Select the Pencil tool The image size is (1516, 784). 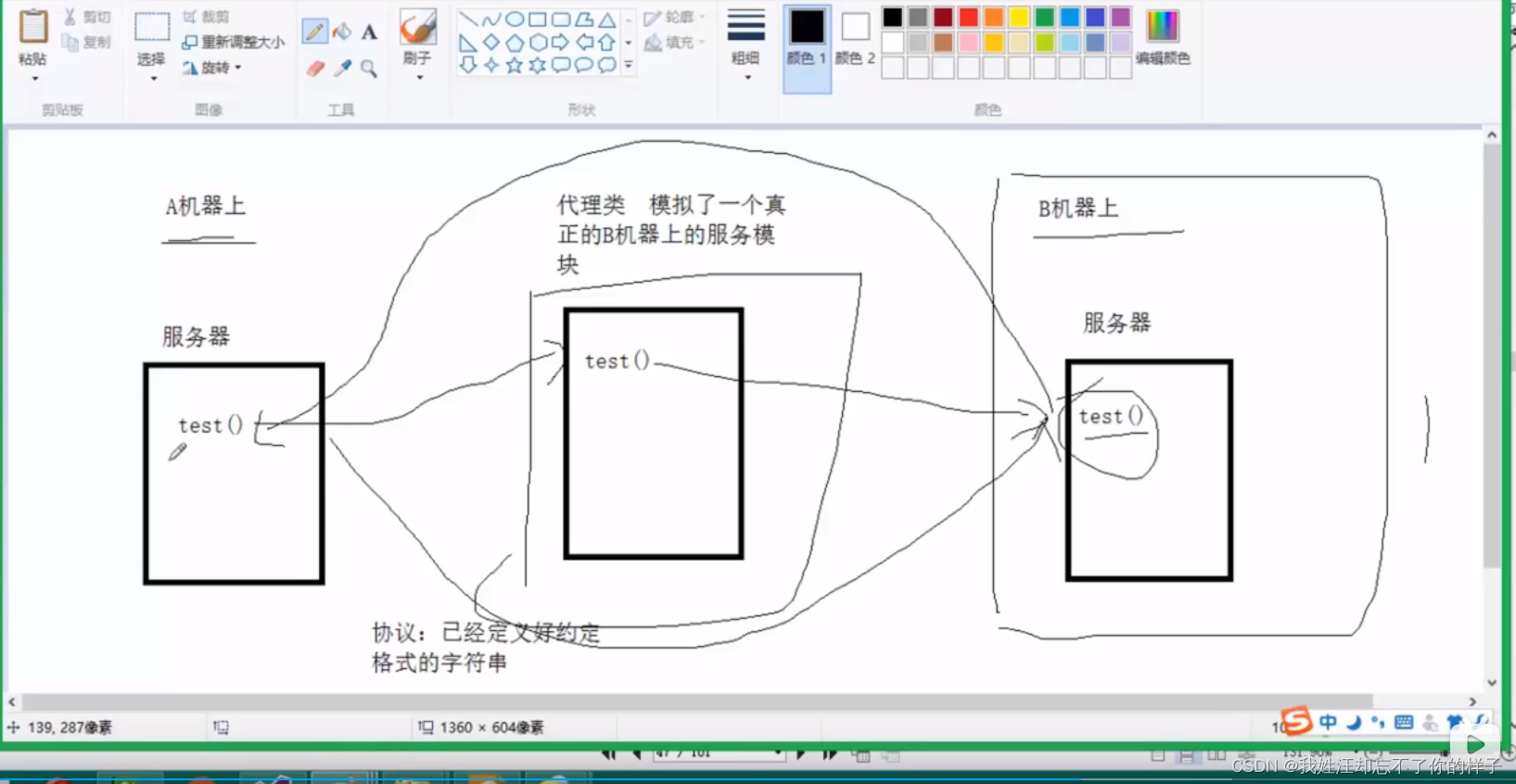click(315, 32)
